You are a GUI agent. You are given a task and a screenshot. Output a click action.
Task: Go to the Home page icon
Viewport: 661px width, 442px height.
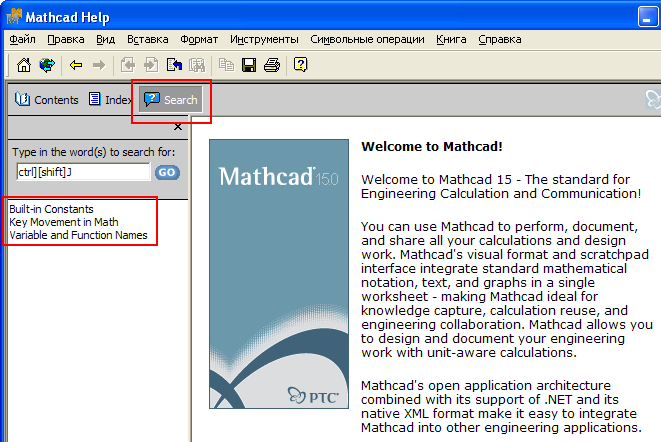coord(24,65)
